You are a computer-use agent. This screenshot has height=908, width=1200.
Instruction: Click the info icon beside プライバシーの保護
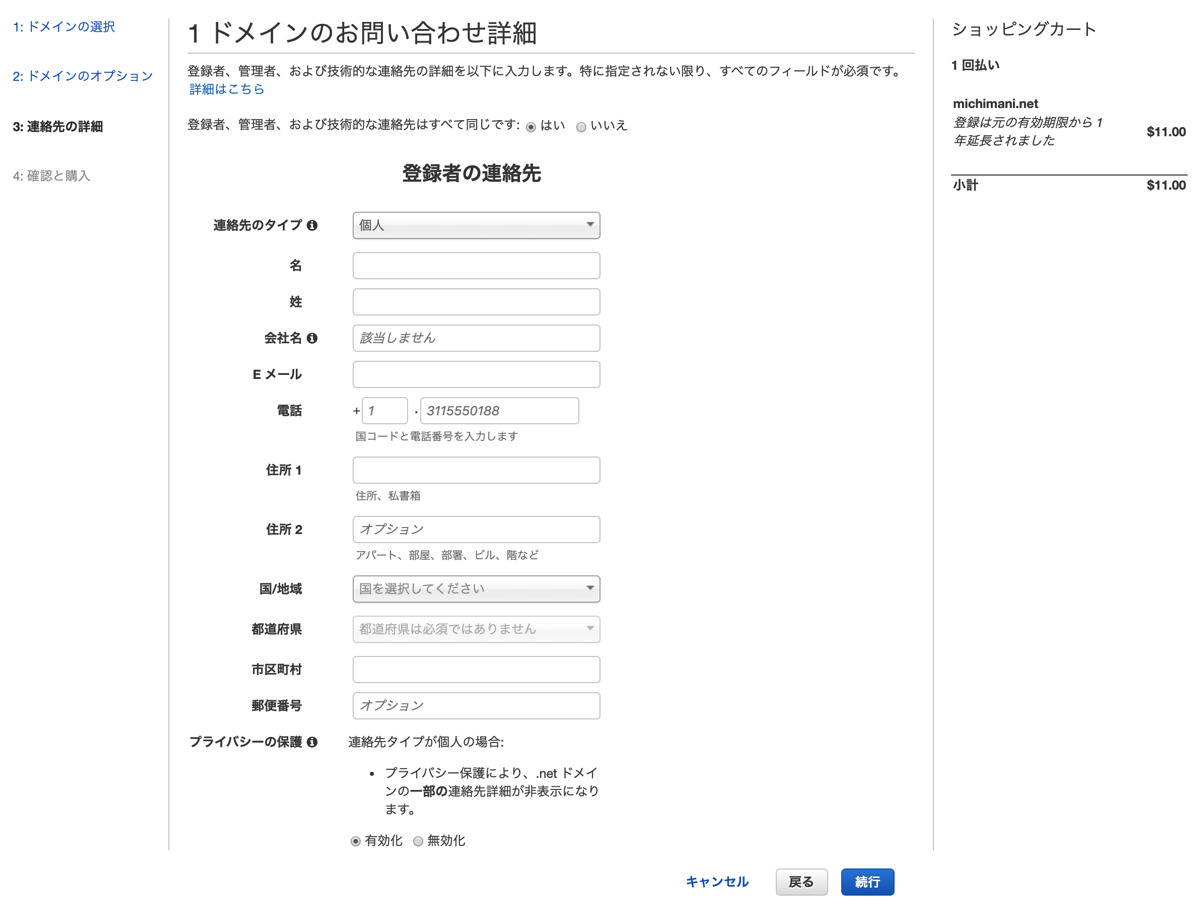pos(313,741)
